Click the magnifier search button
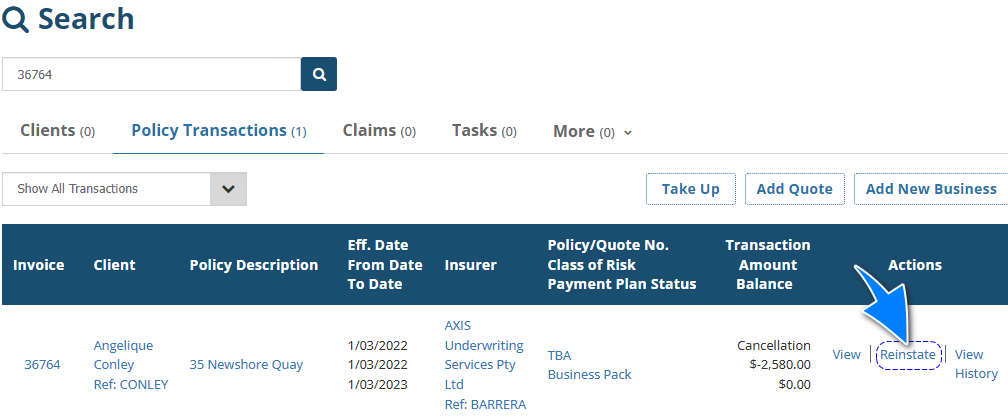 click(x=319, y=74)
